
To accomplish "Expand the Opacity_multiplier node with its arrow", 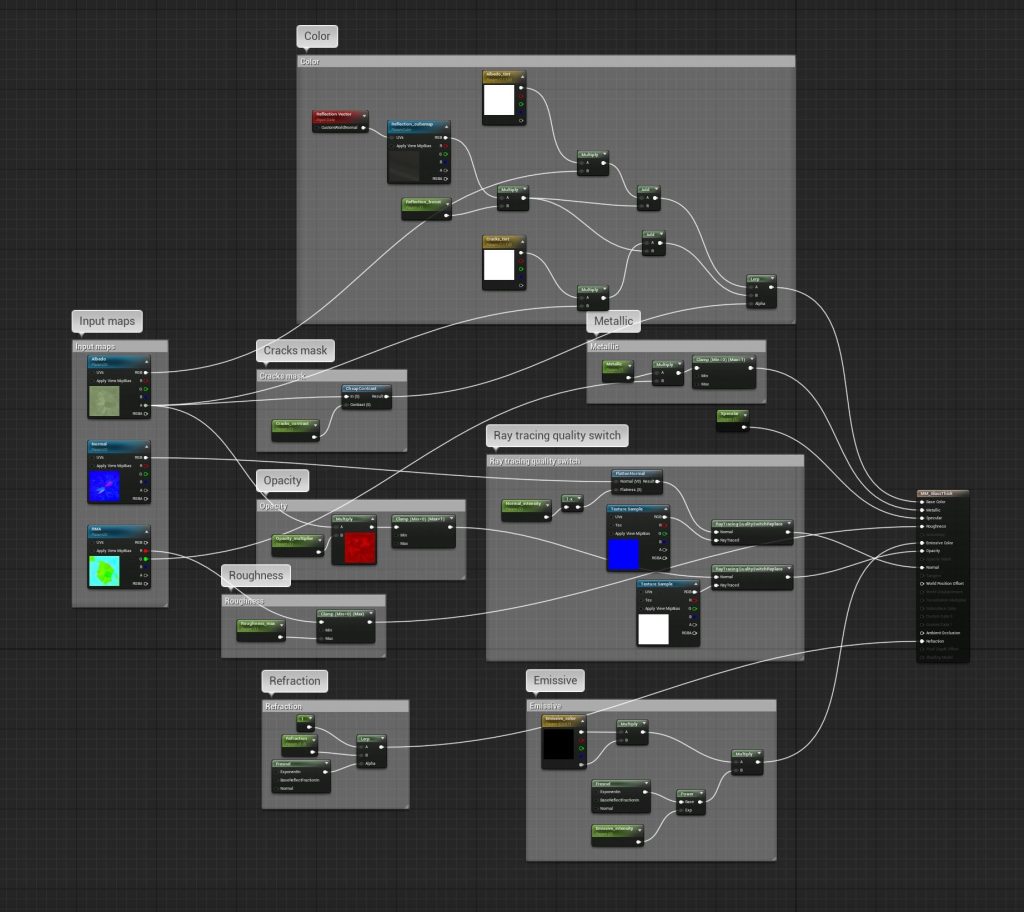I will tap(319, 541).
